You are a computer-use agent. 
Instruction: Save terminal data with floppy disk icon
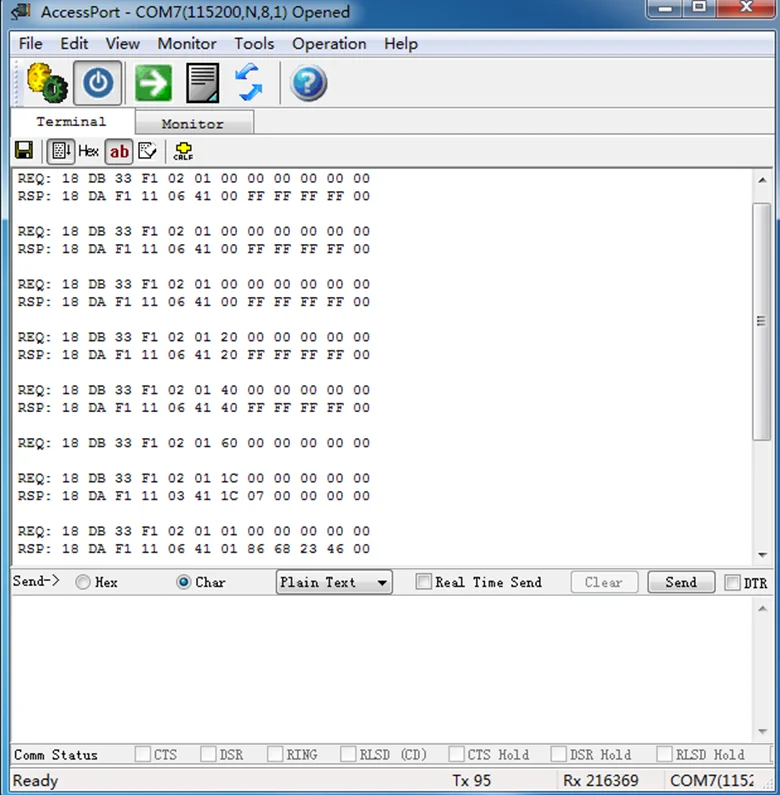coord(24,151)
